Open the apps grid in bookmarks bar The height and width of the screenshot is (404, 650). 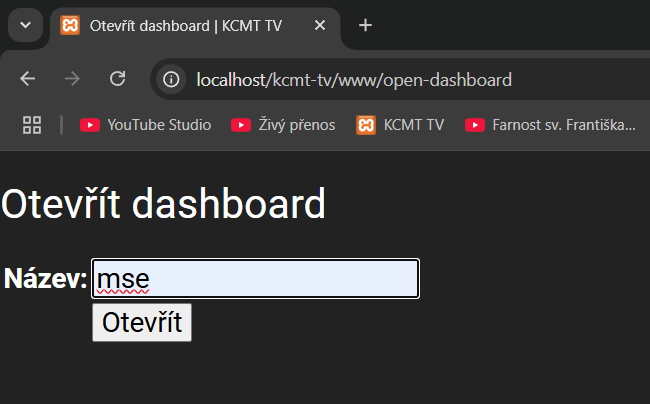32,125
